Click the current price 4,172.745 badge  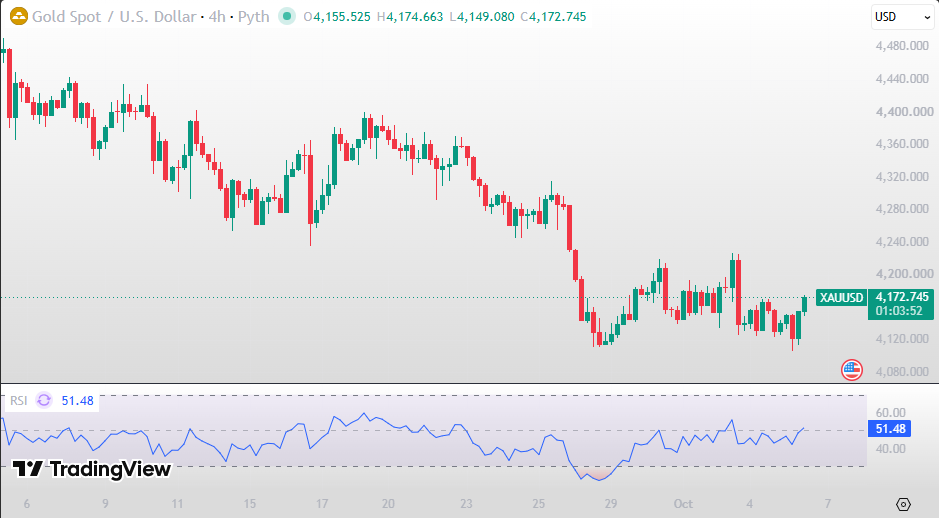point(901,296)
